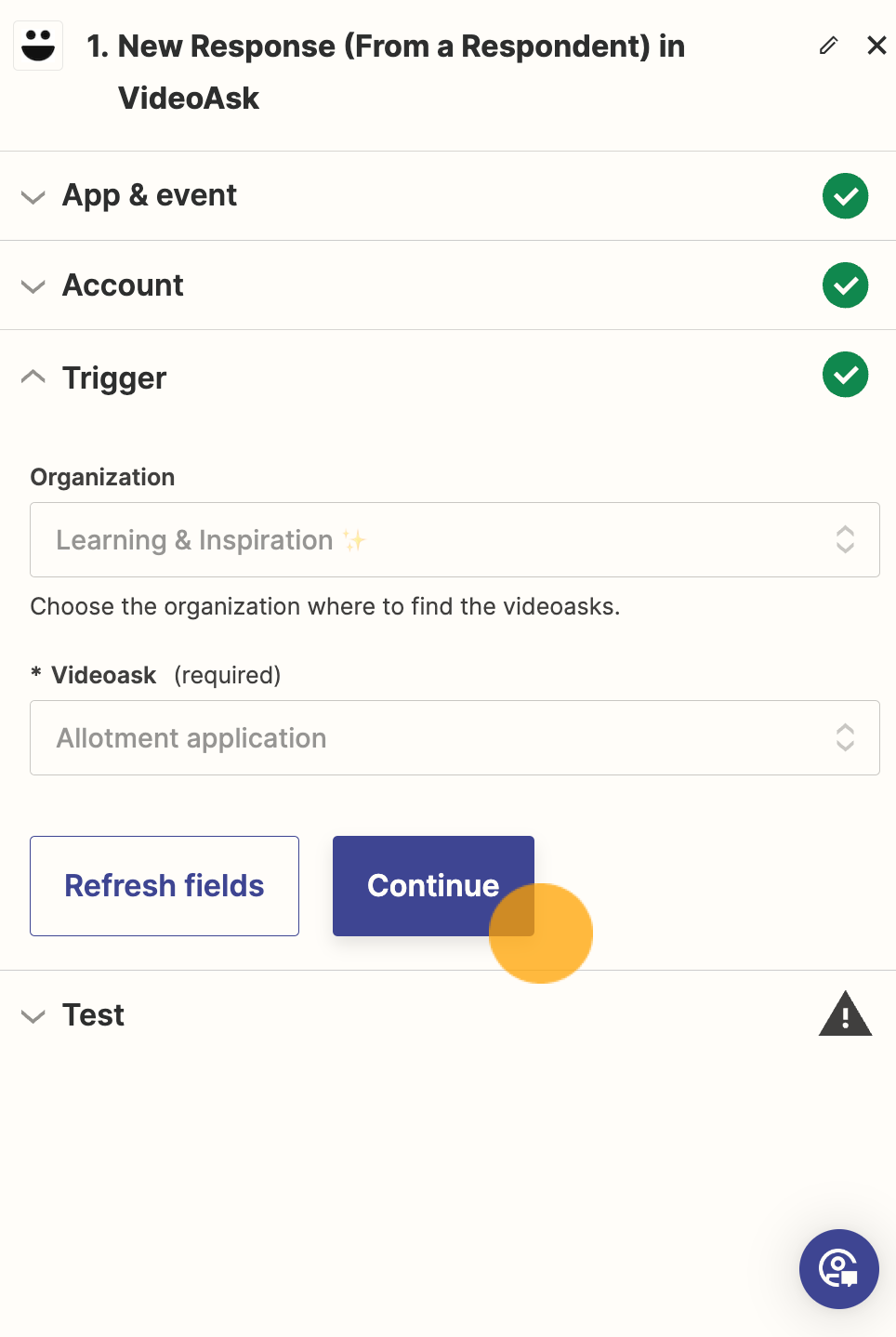Click the Organization dropdown arrows
The width and height of the screenshot is (896, 1337).
pyautogui.click(x=845, y=540)
